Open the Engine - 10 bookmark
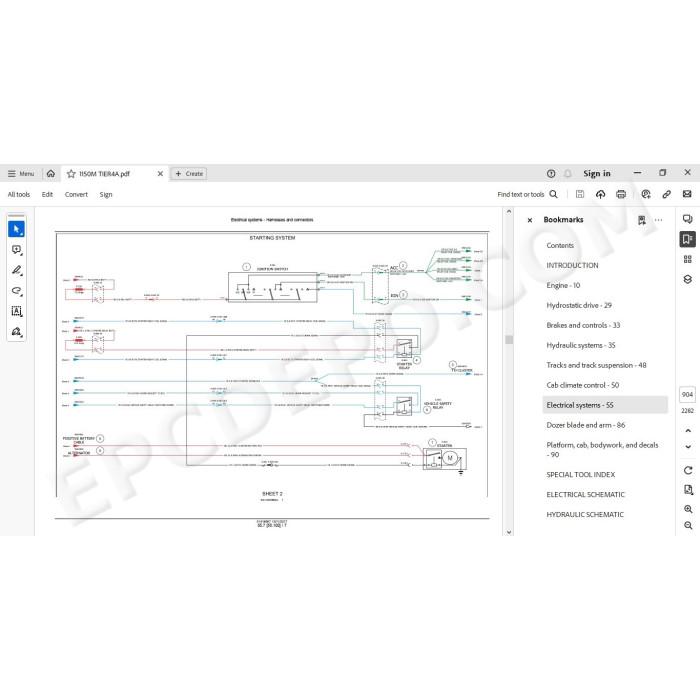Viewport: 700px width, 700px height. [563, 285]
